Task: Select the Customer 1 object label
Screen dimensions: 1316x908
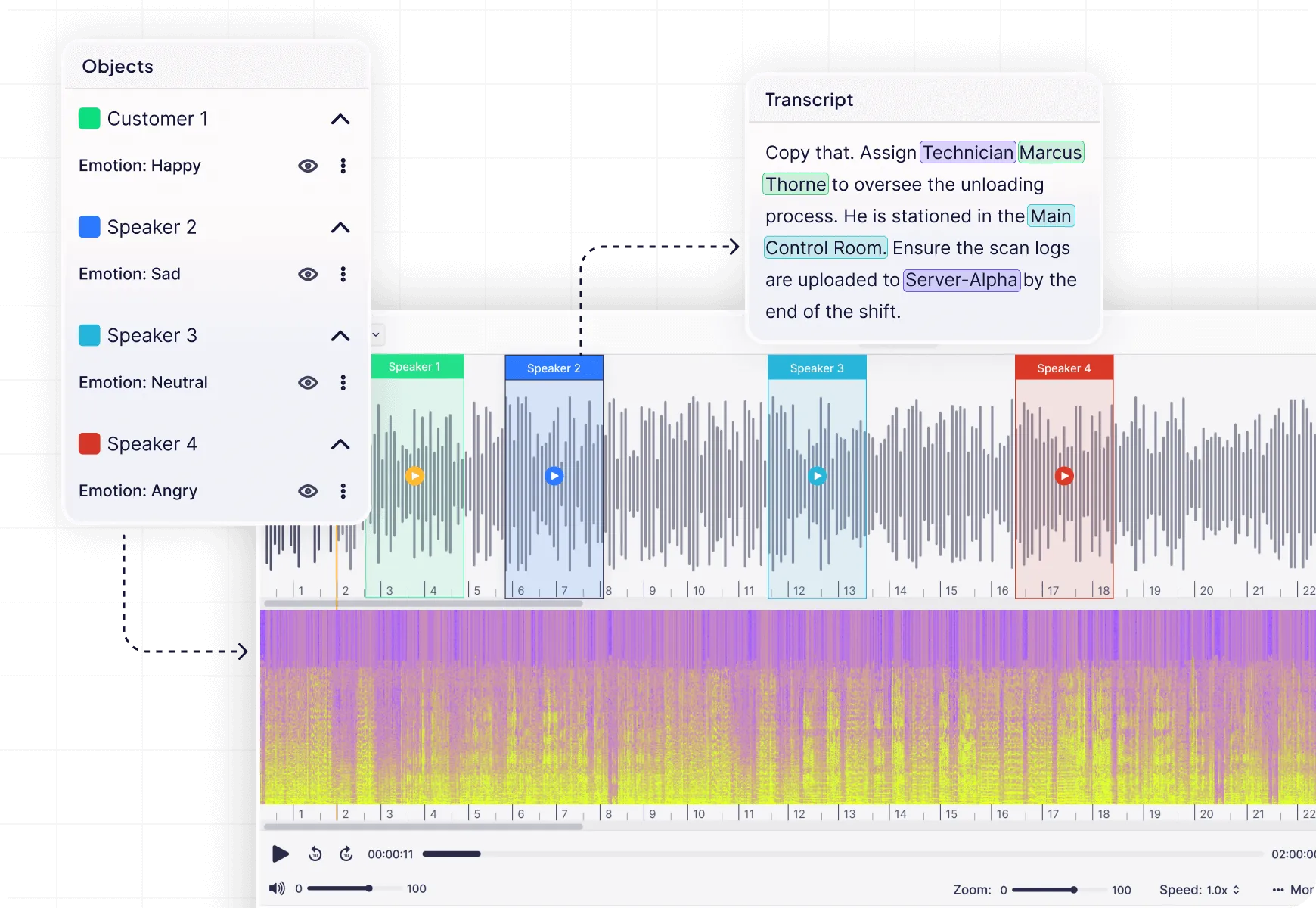Action: 157,119
